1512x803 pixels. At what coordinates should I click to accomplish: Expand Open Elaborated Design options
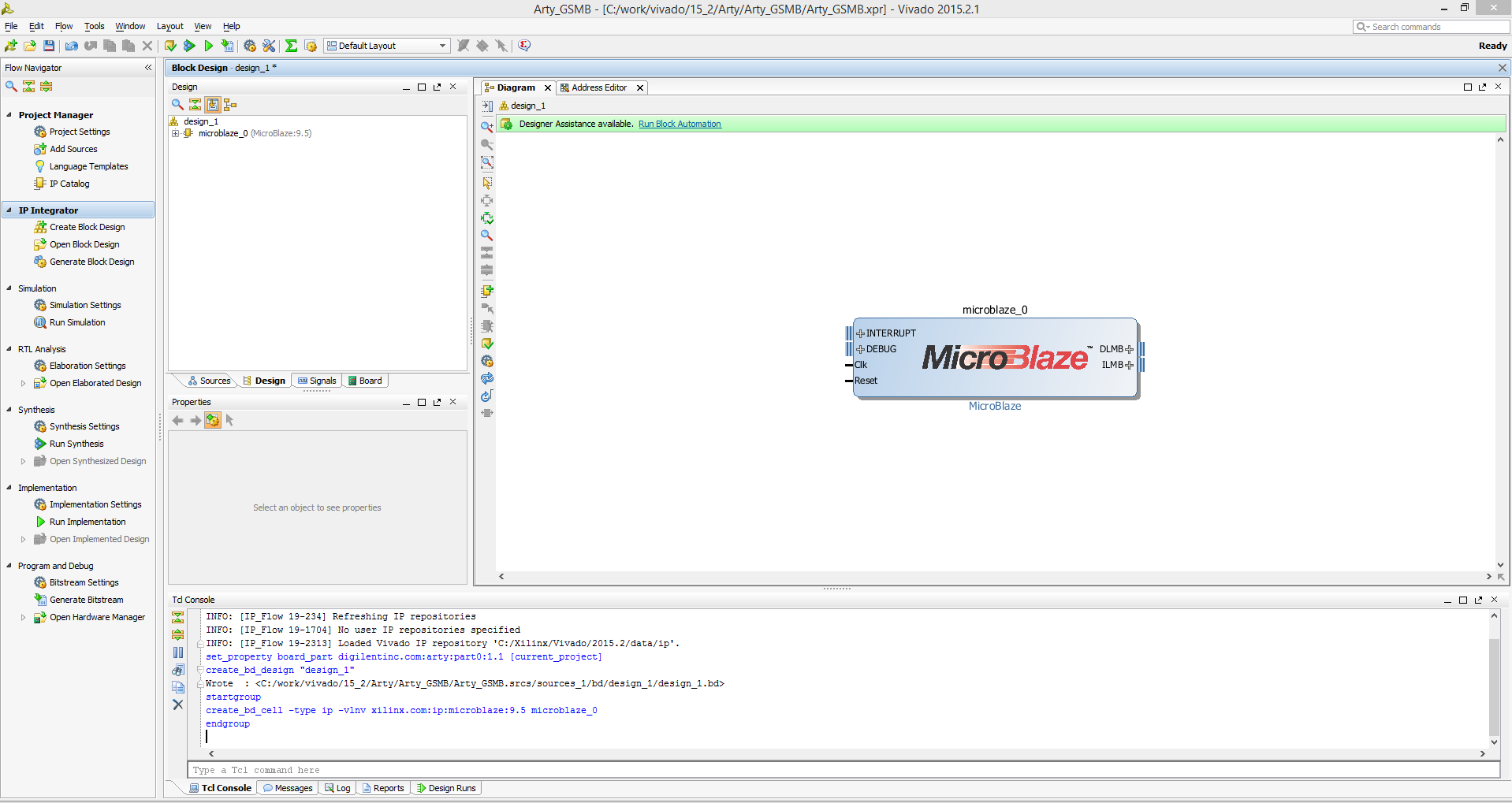tap(23, 384)
